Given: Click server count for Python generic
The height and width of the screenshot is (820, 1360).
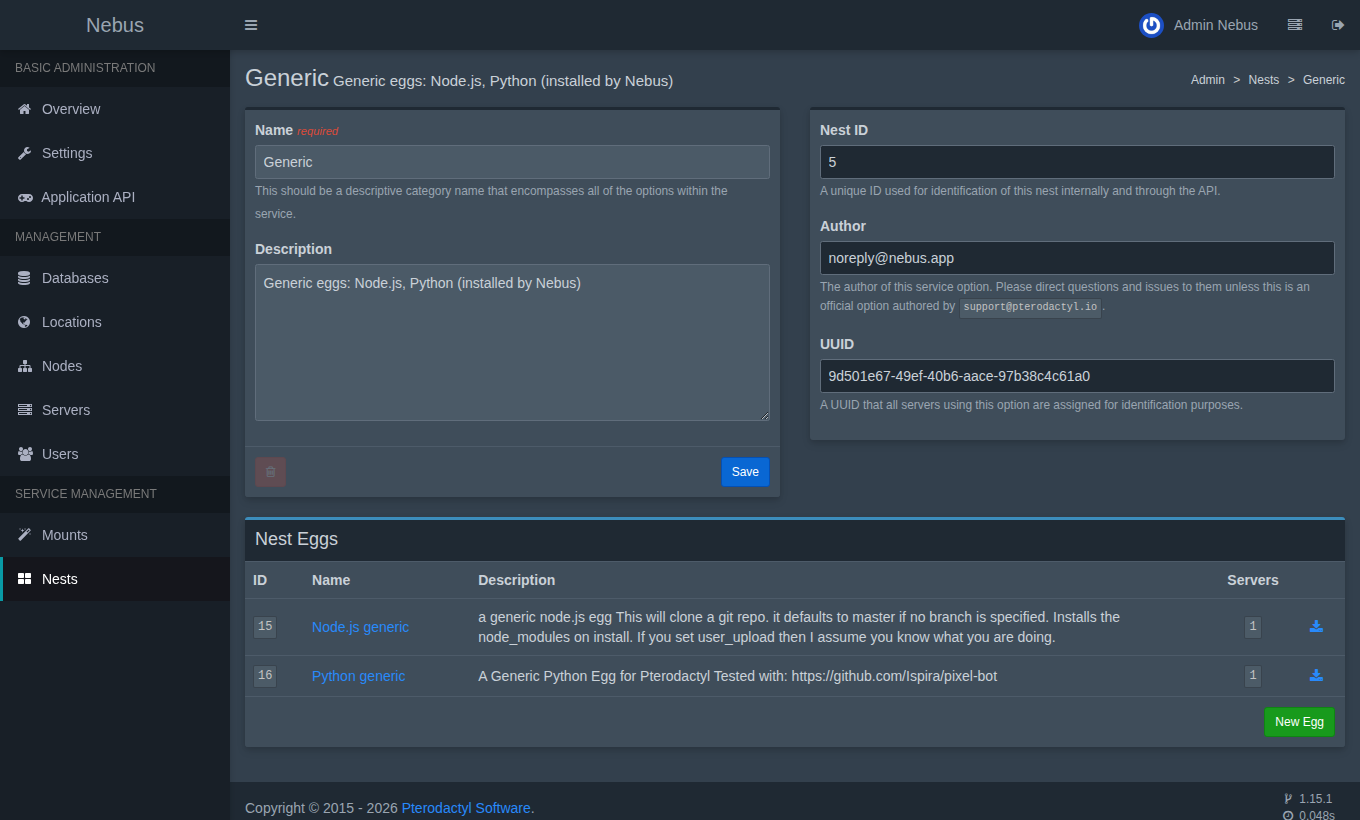Looking at the screenshot, I should pyautogui.click(x=1253, y=676).
